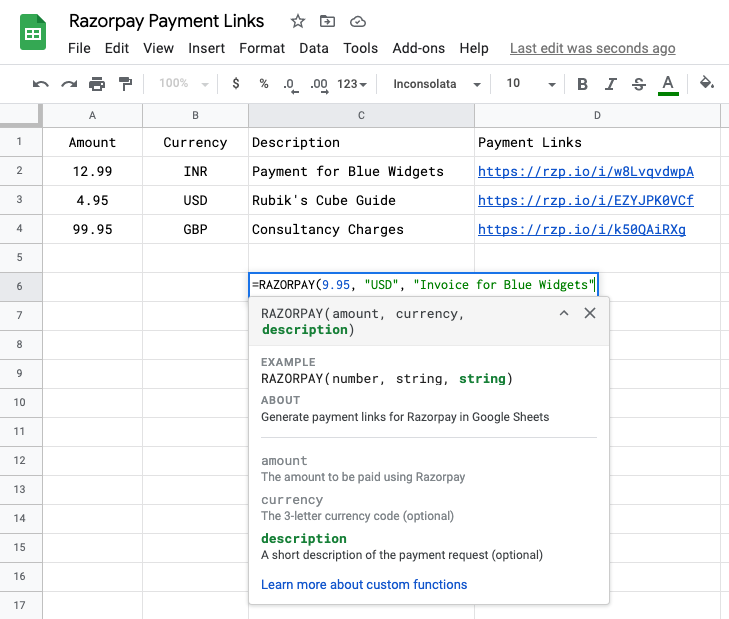Open the font size 10 dropdown
The width and height of the screenshot is (729, 619).
point(531,84)
